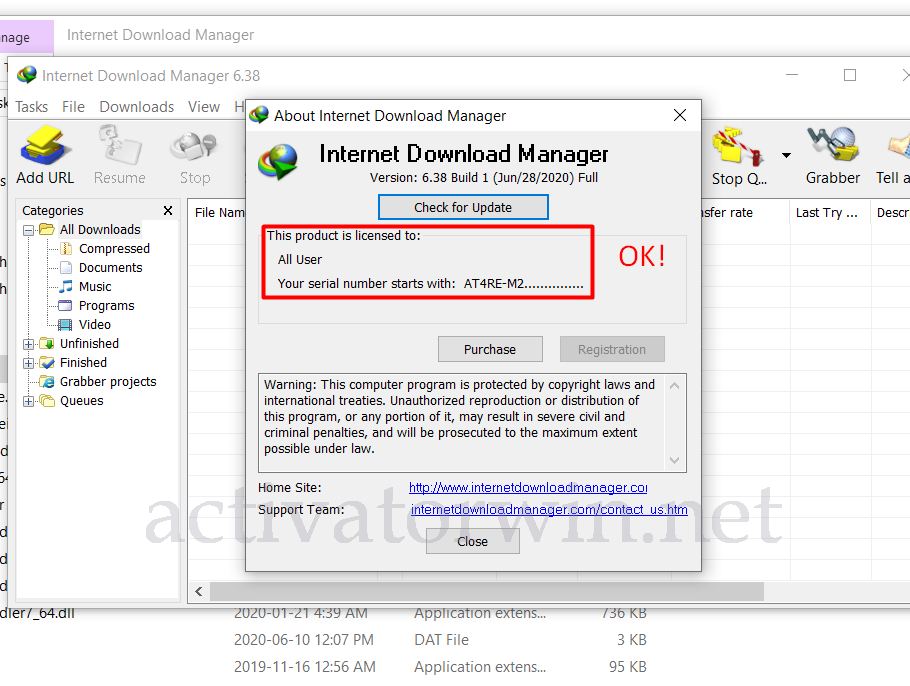Click 'DAT File' type in background window
Viewport: 910px width, 686px height.
(x=441, y=640)
